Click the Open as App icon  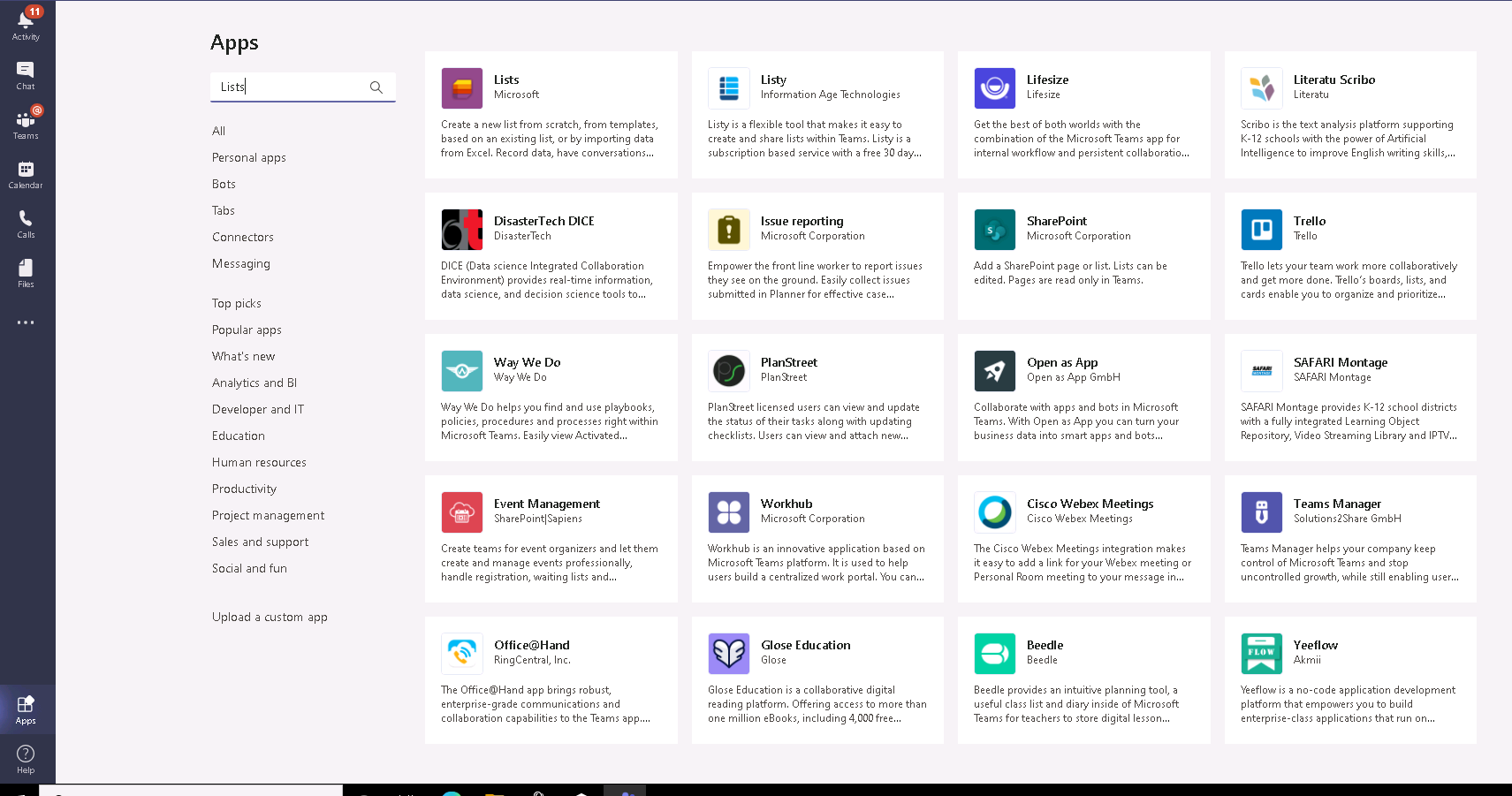[x=995, y=371]
